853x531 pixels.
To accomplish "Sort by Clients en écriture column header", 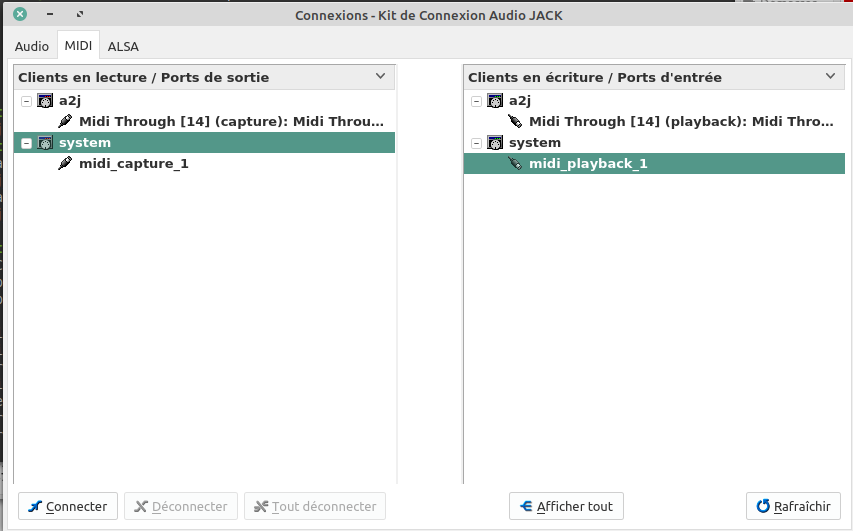I will [x=594, y=77].
